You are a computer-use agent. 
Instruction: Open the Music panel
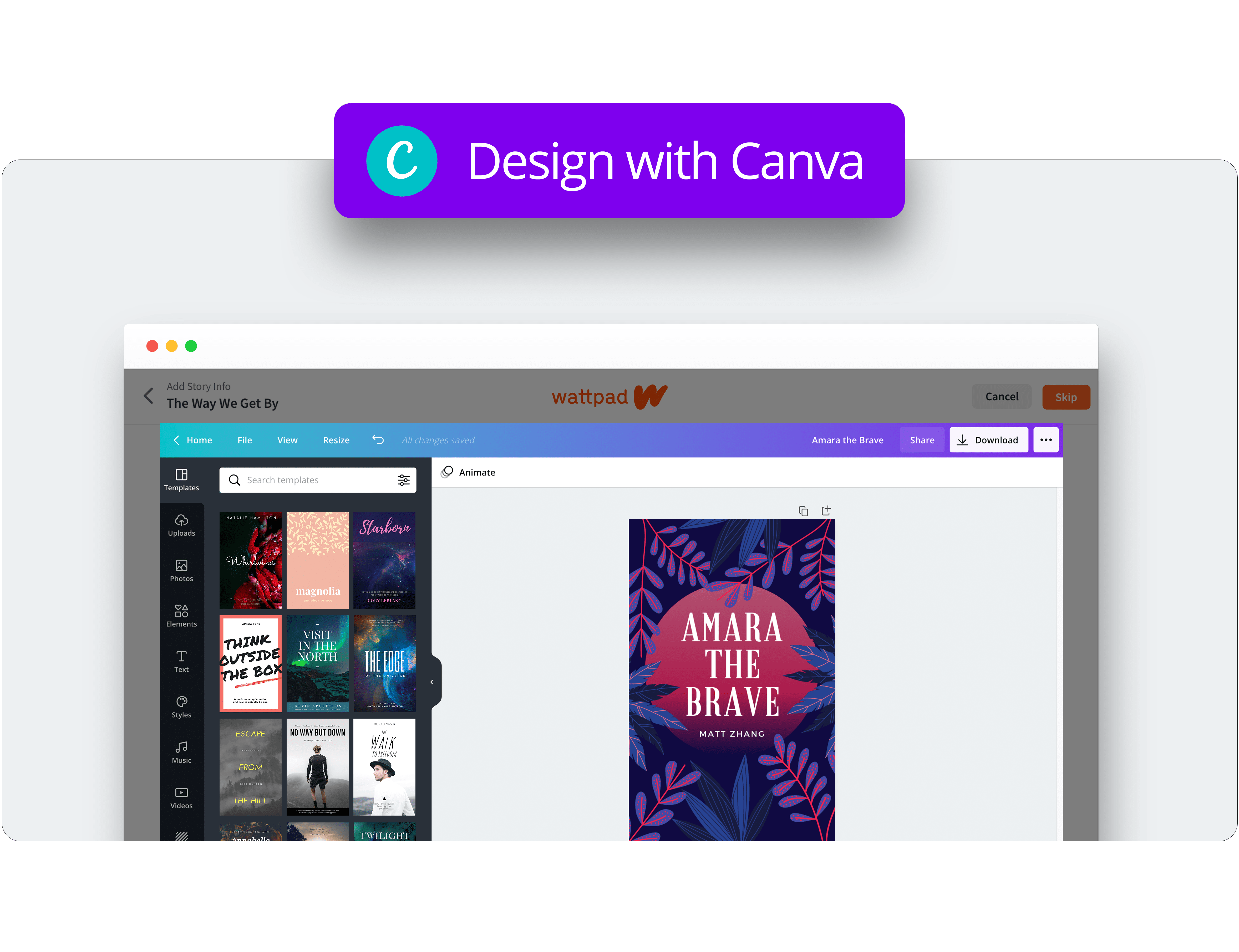[181, 752]
